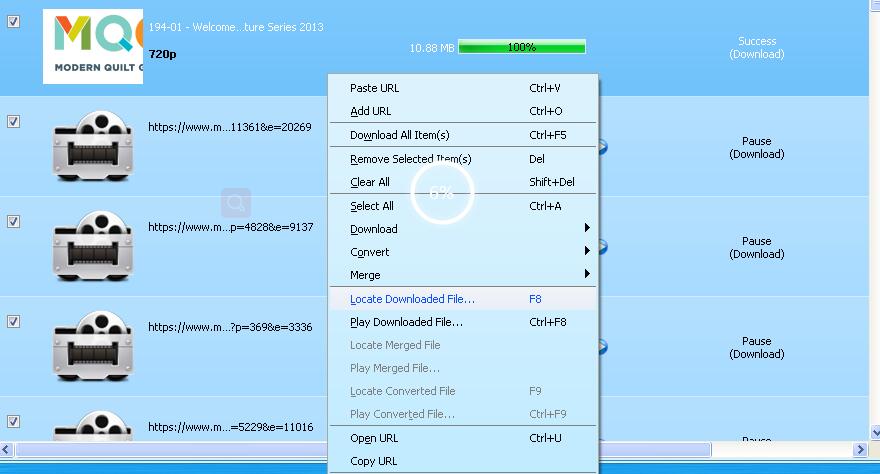Expand the Merge submenu

pos(463,275)
